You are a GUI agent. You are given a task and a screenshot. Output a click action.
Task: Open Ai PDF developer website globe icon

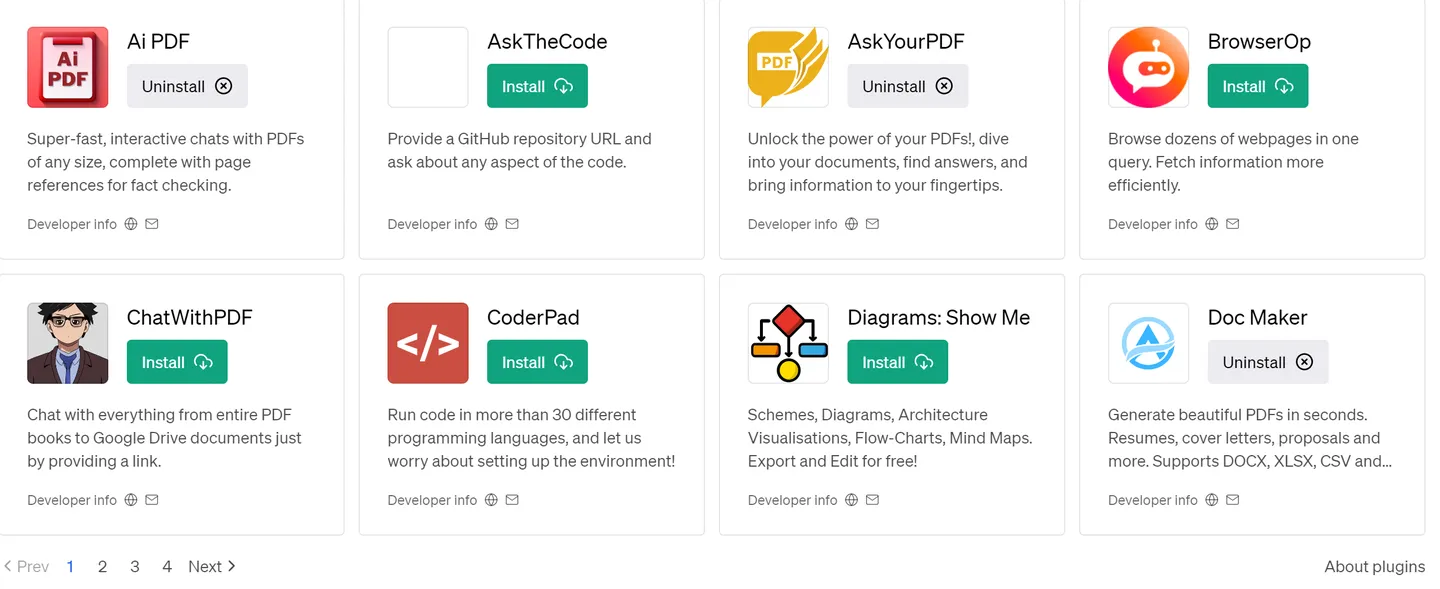(x=131, y=224)
